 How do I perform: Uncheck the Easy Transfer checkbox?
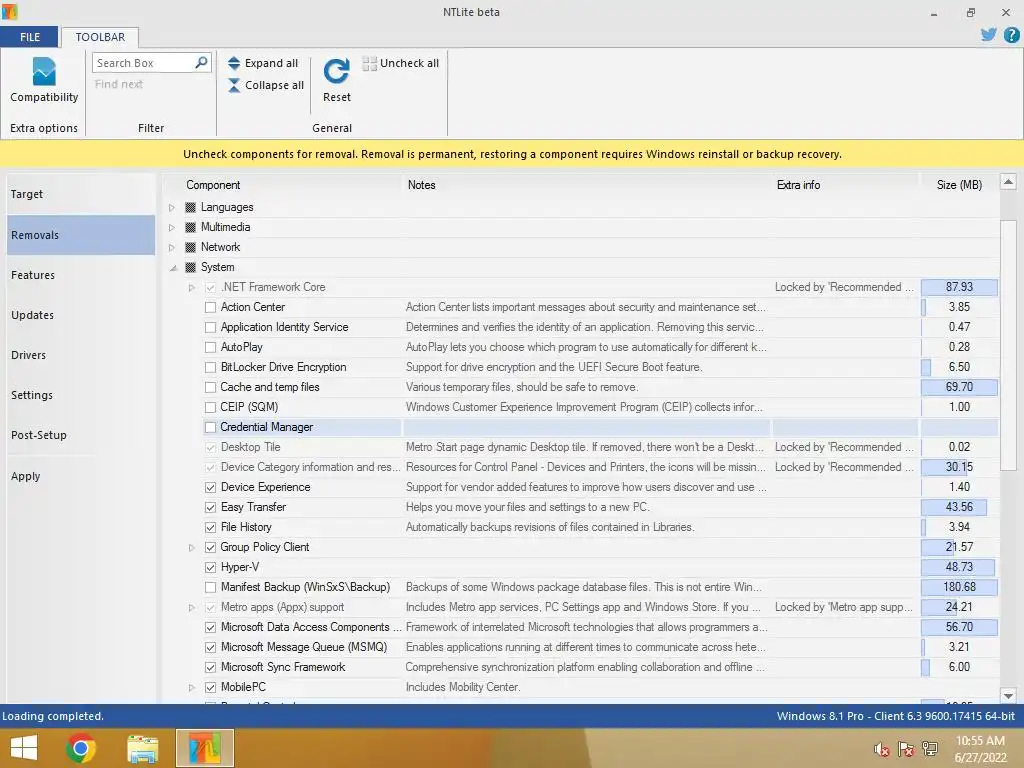[x=210, y=507]
